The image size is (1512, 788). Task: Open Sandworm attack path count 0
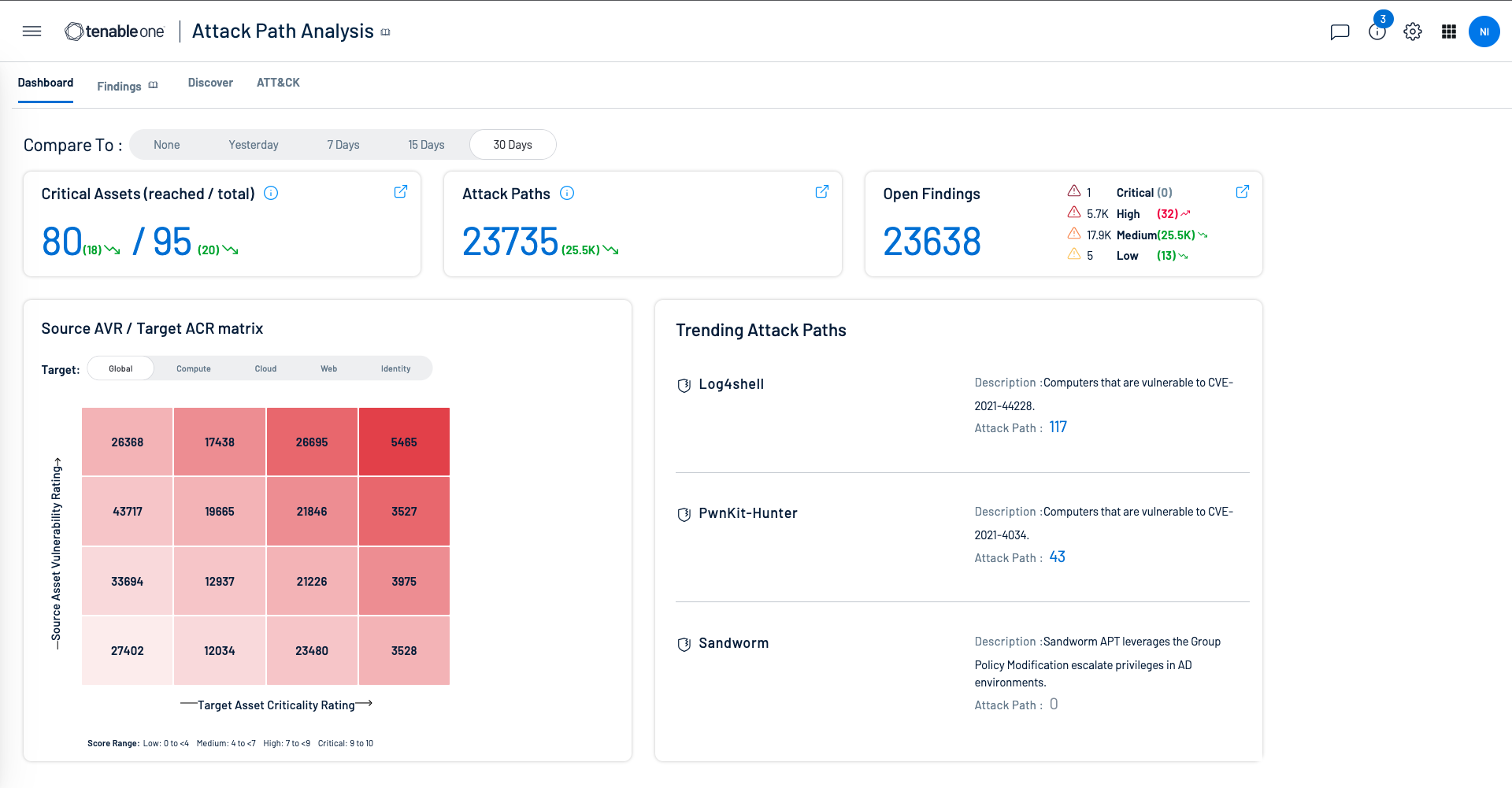coord(1054,704)
